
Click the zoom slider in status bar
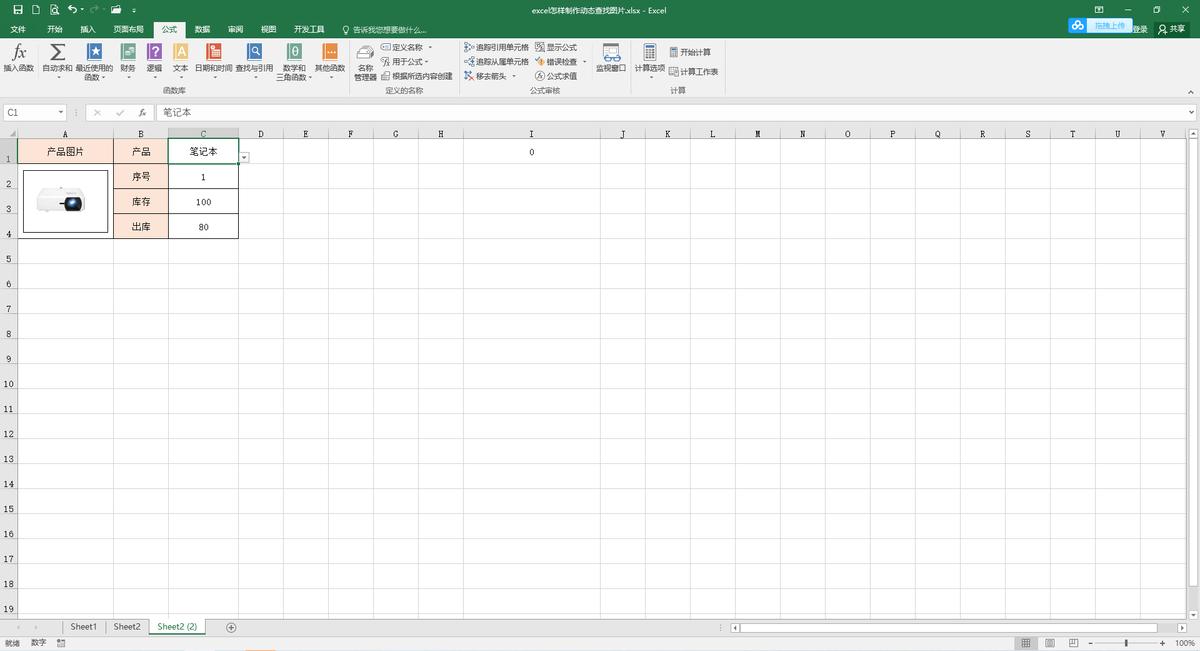coord(1126,643)
